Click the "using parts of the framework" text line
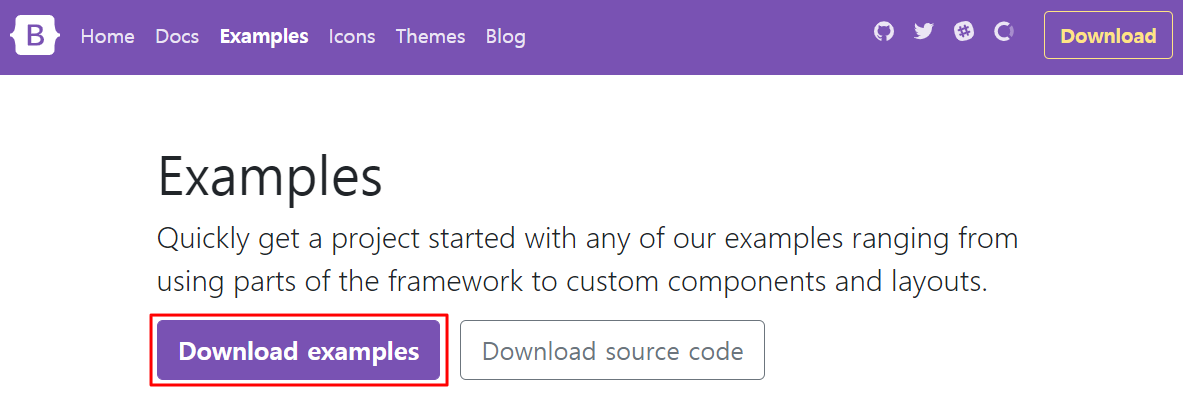This screenshot has height=412, width=1183. (x=572, y=282)
